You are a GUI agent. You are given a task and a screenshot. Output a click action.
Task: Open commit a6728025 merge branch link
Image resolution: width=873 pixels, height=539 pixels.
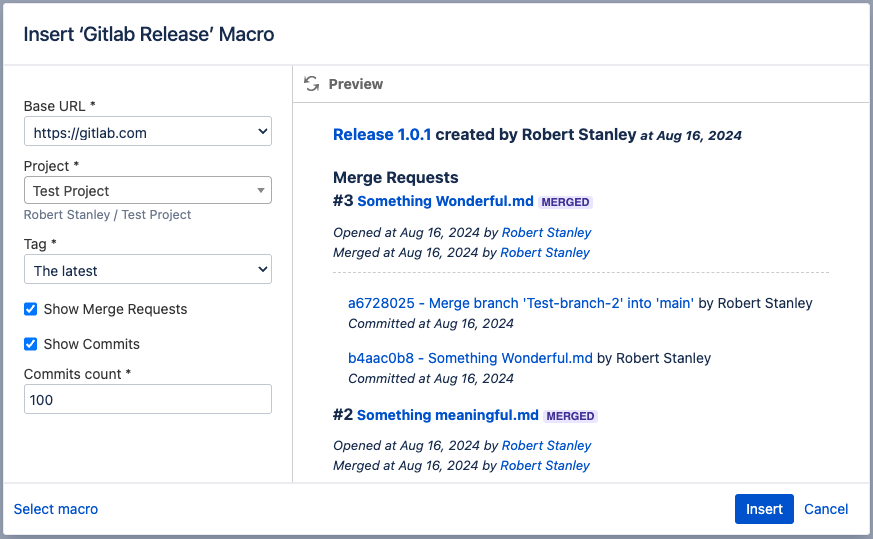(x=520, y=303)
